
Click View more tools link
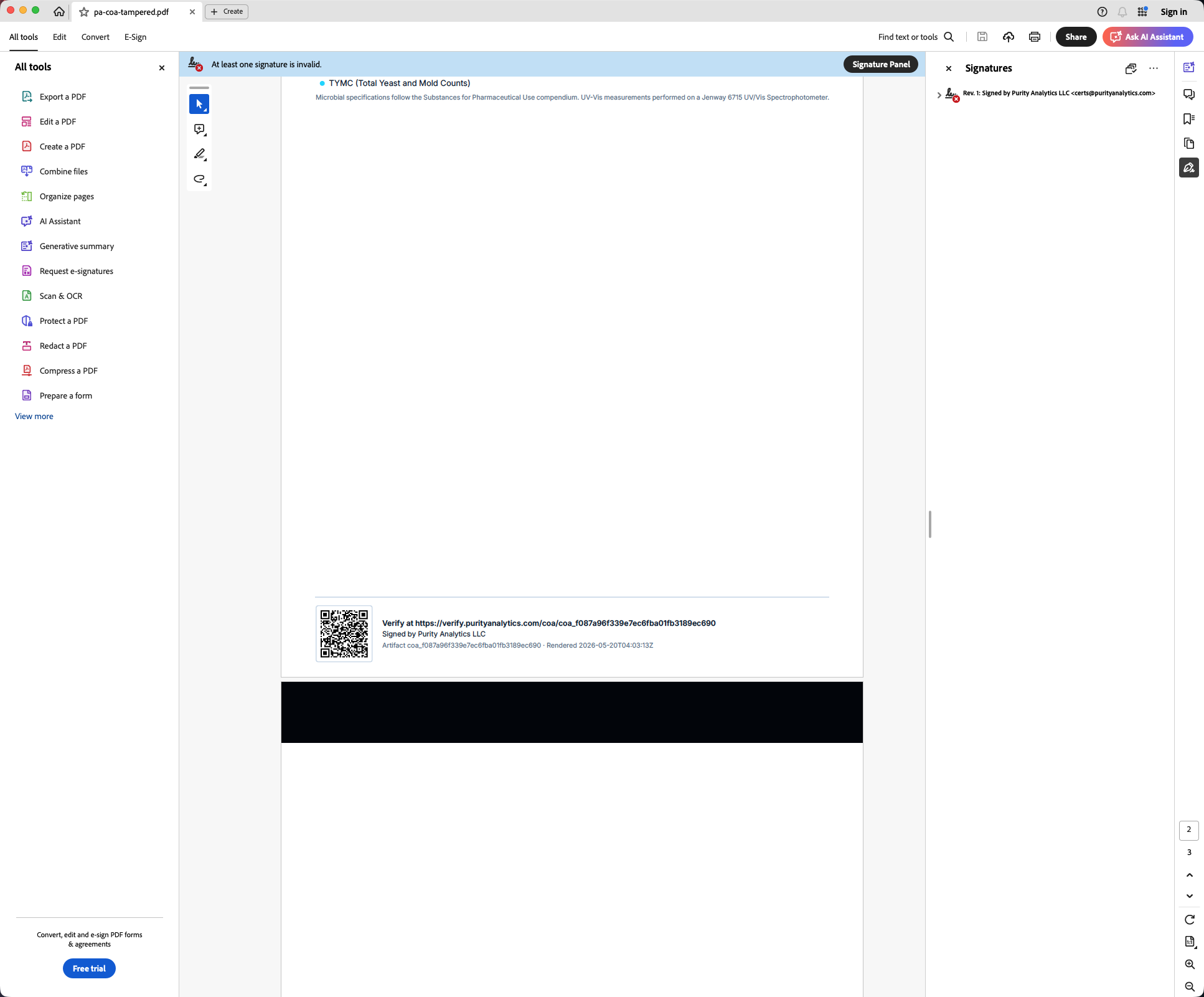tap(34, 416)
